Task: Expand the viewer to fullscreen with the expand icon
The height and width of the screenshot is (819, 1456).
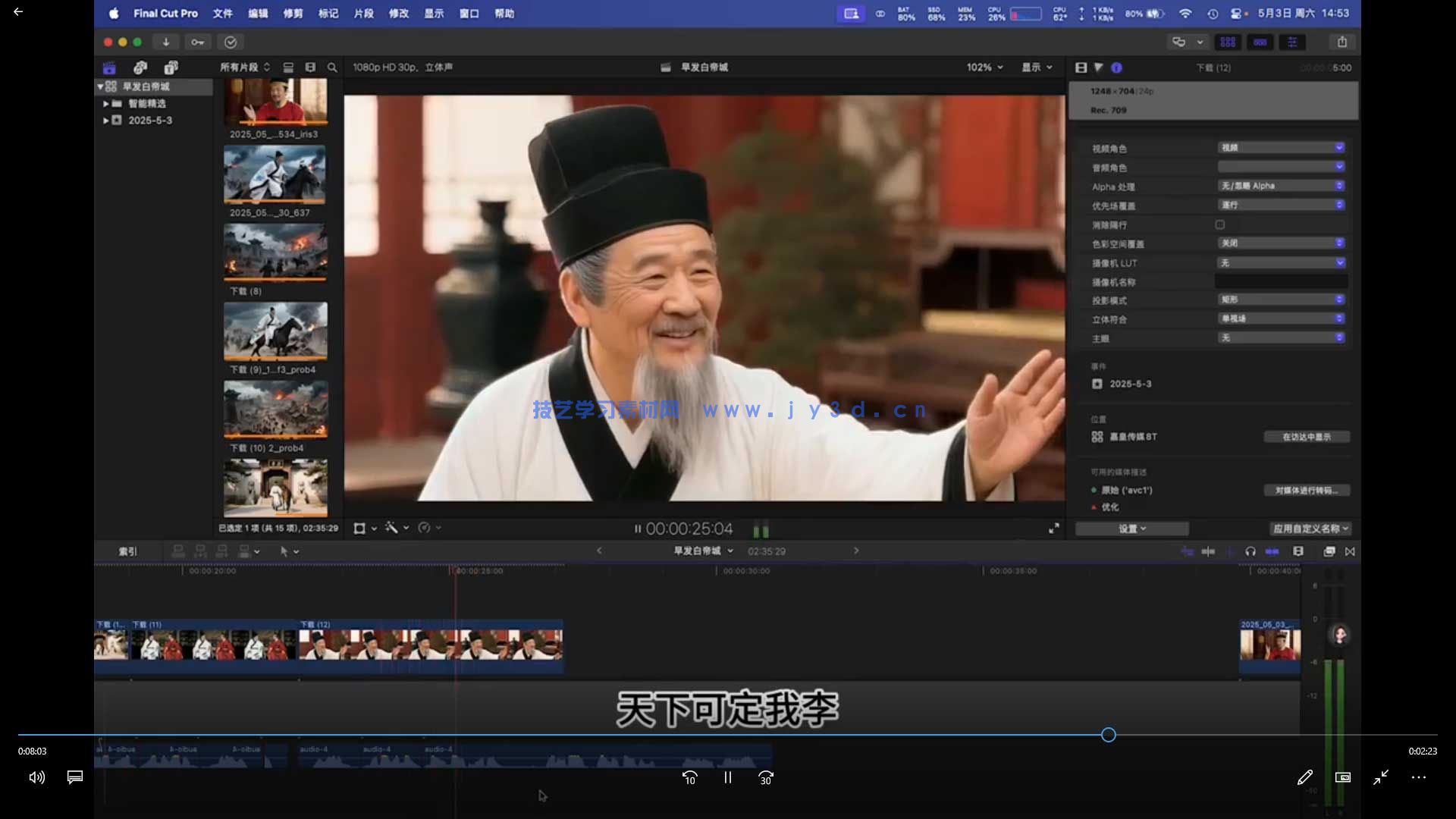Action: click(x=1054, y=528)
